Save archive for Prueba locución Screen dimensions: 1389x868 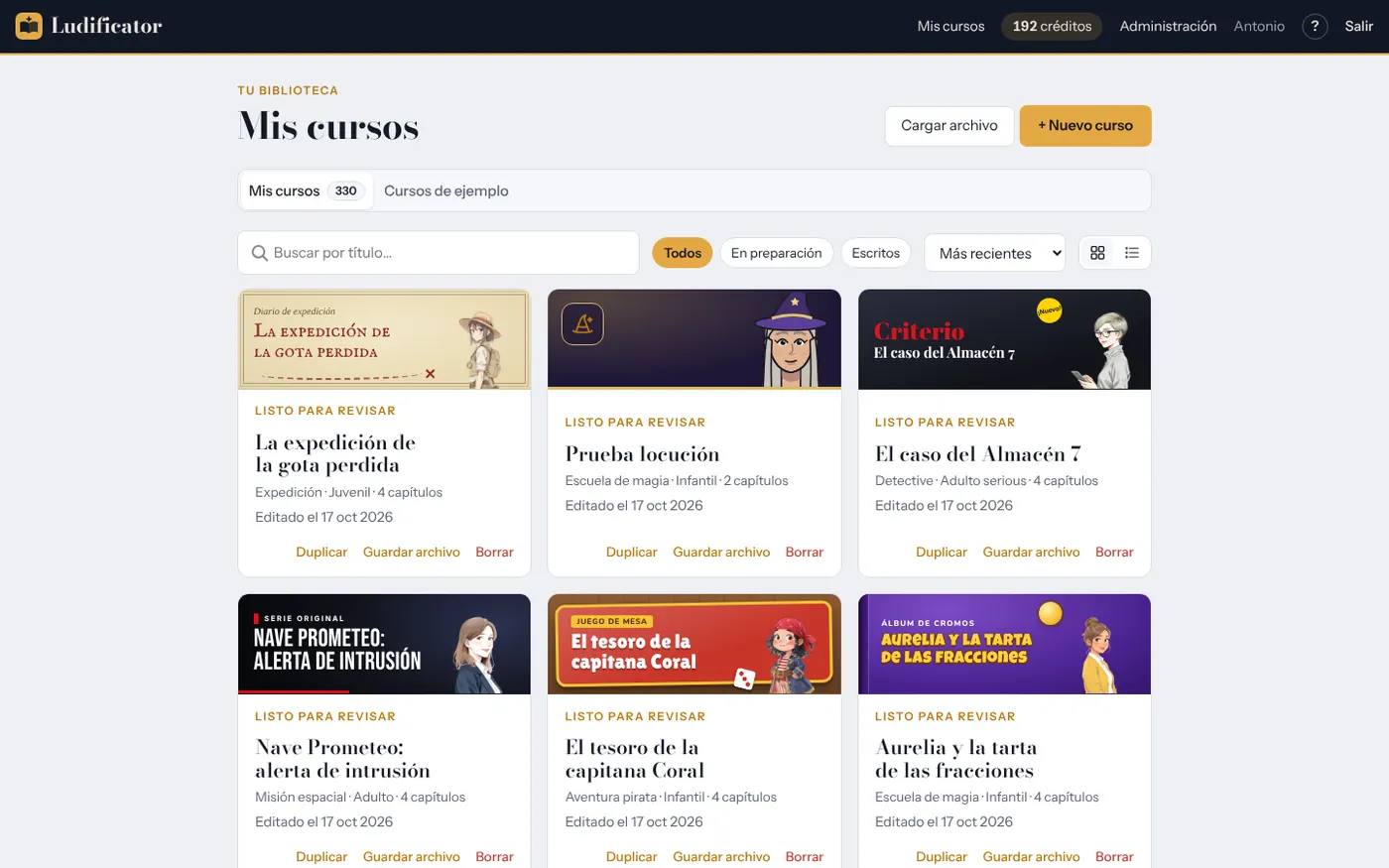pyautogui.click(x=721, y=552)
